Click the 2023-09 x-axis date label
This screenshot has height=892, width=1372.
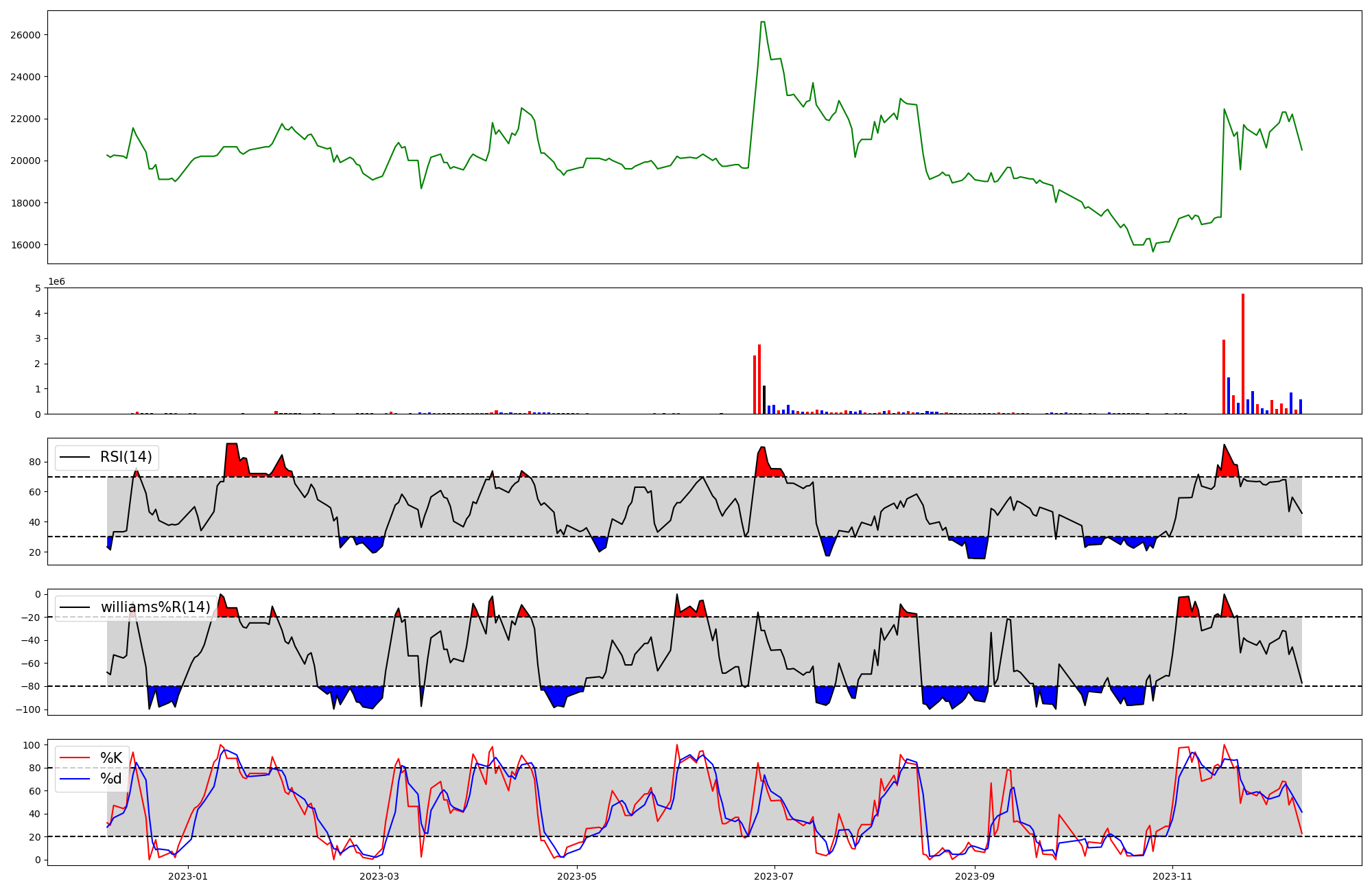(x=975, y=876)
